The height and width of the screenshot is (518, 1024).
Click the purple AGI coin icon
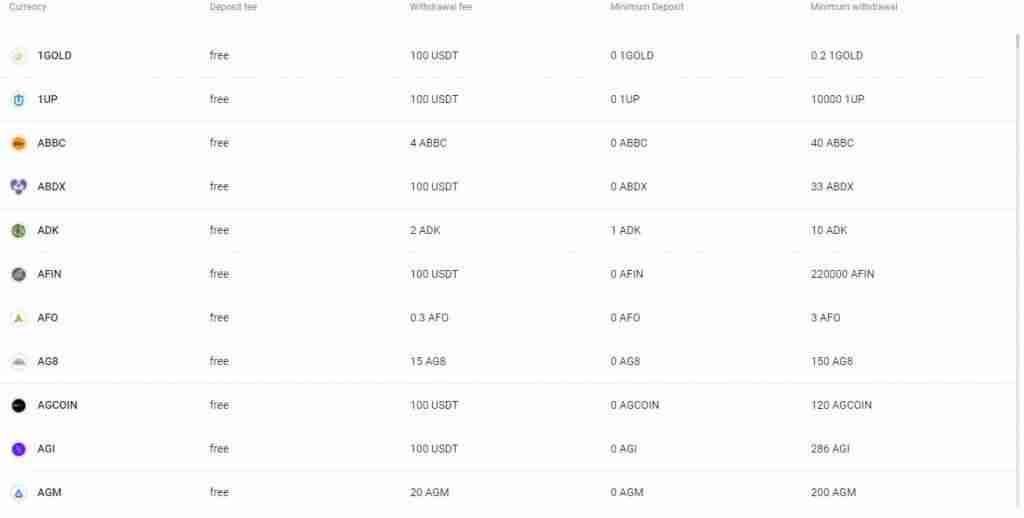[x=19, y=449]
